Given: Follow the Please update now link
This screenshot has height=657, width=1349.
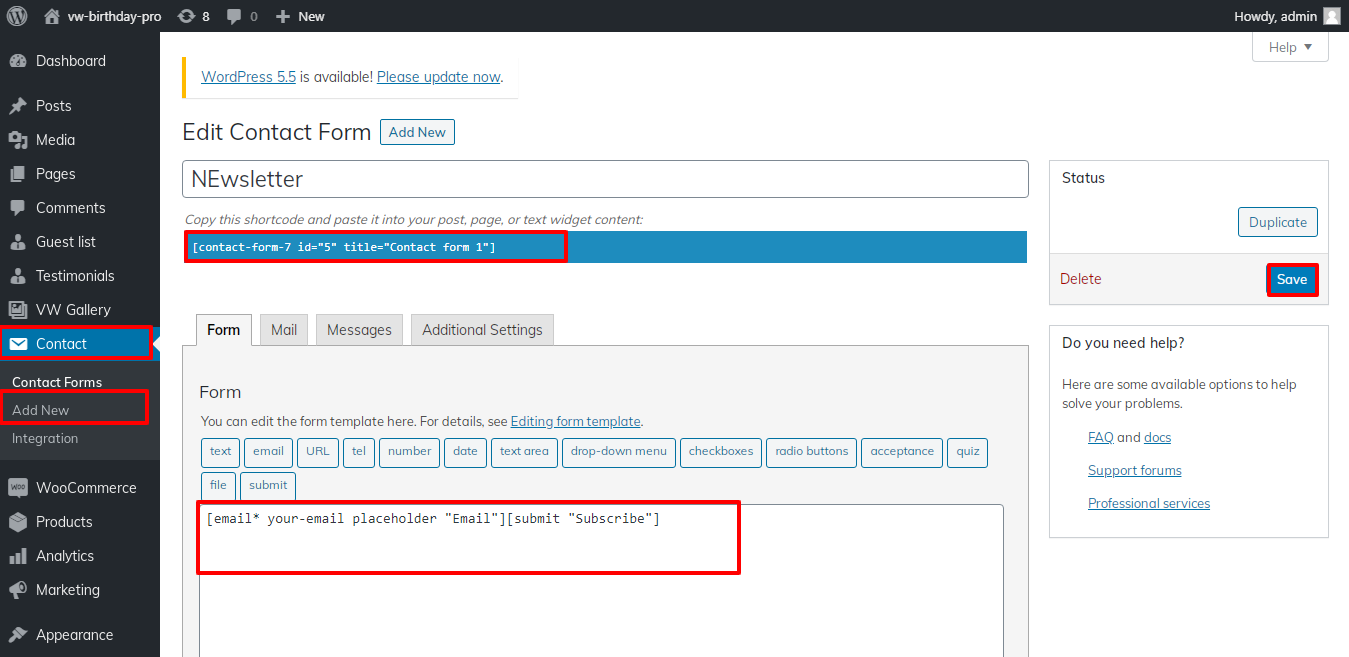Looking at the screenshot, I should point(438,77).
